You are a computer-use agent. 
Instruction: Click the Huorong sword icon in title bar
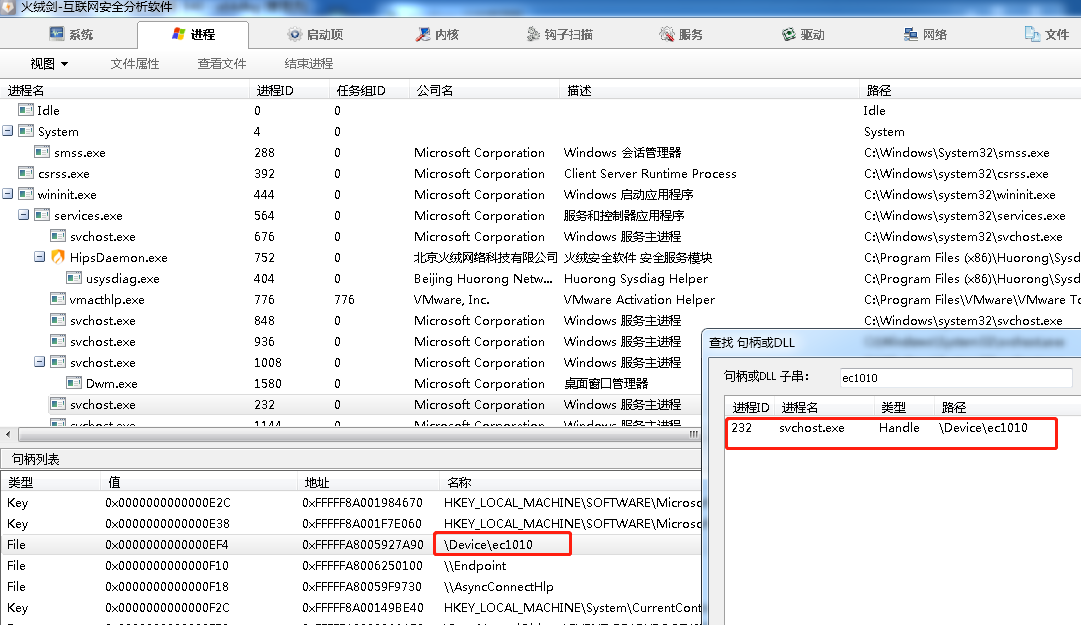(10, 8)
